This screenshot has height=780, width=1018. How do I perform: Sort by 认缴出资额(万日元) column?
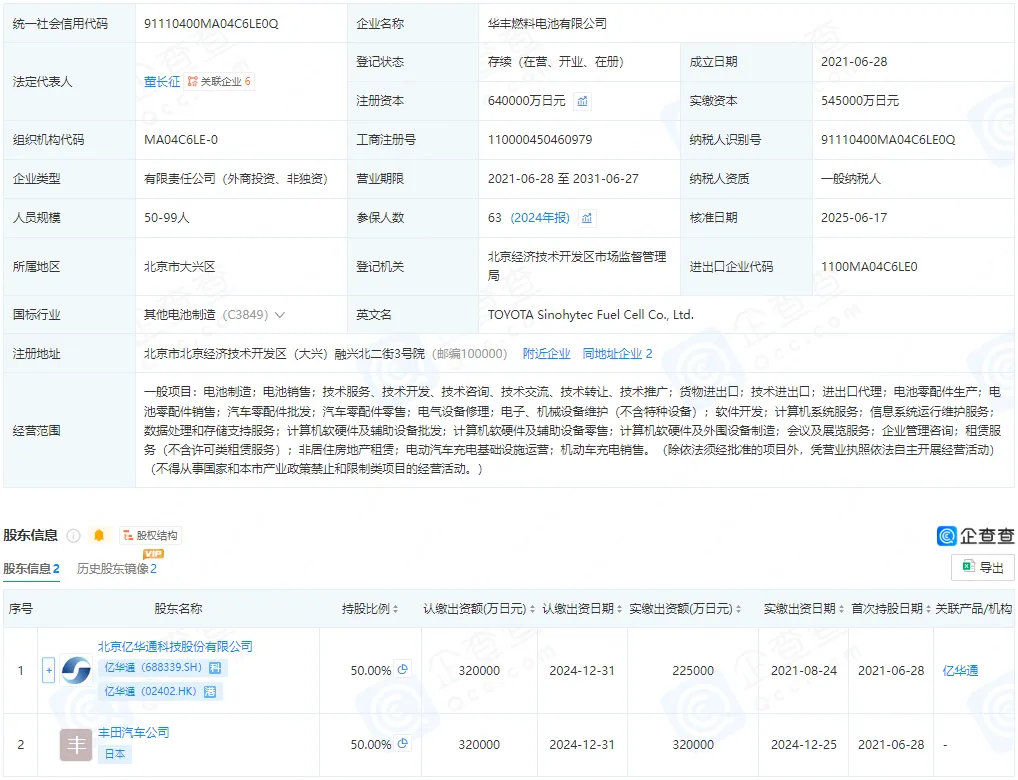532,609
